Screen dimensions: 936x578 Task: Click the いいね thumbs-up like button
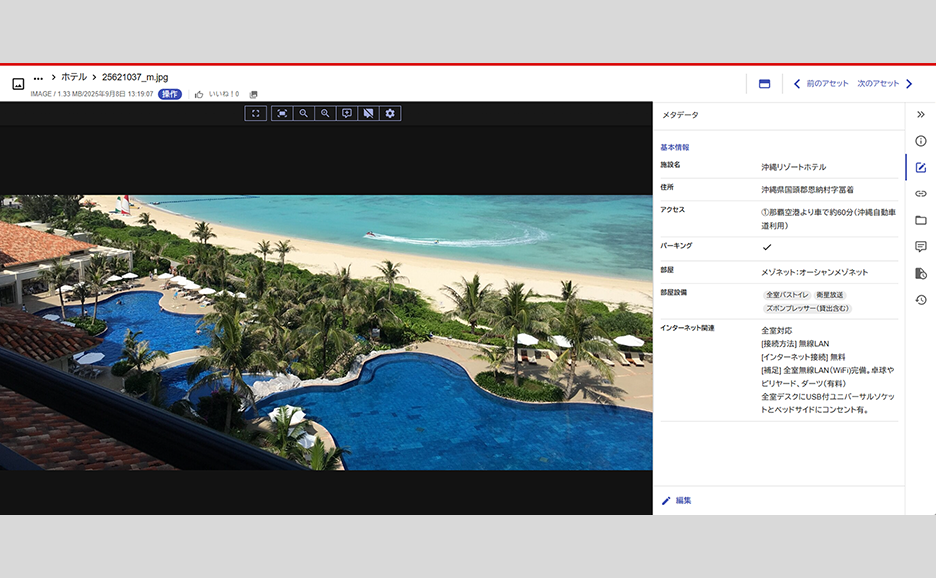199,94
